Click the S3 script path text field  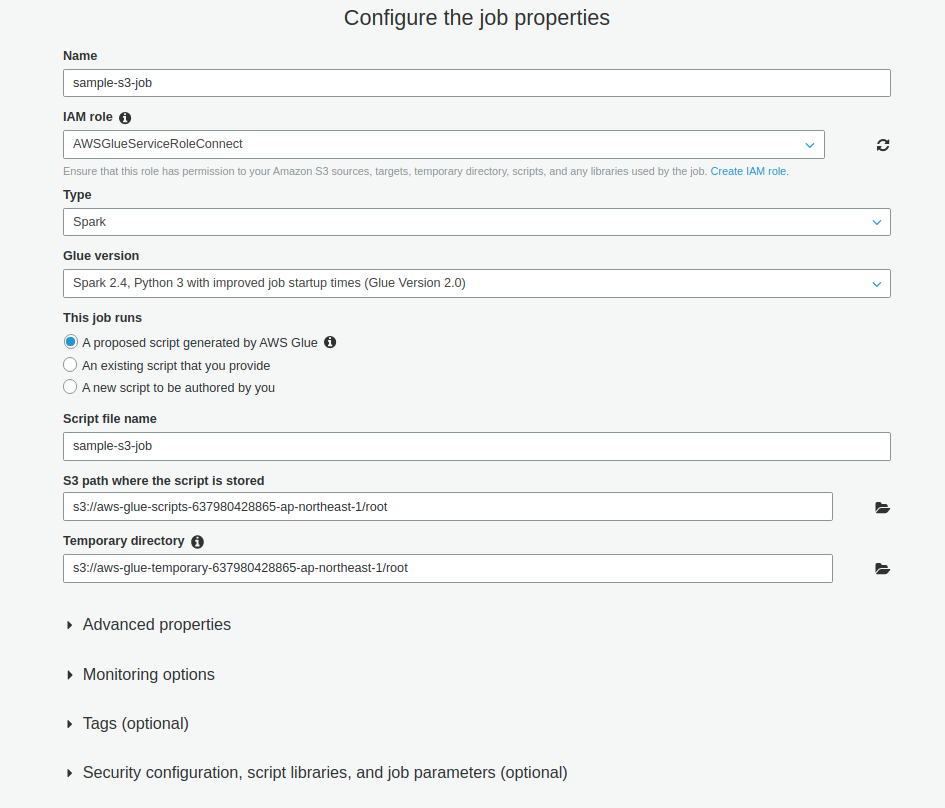[447, 507]
